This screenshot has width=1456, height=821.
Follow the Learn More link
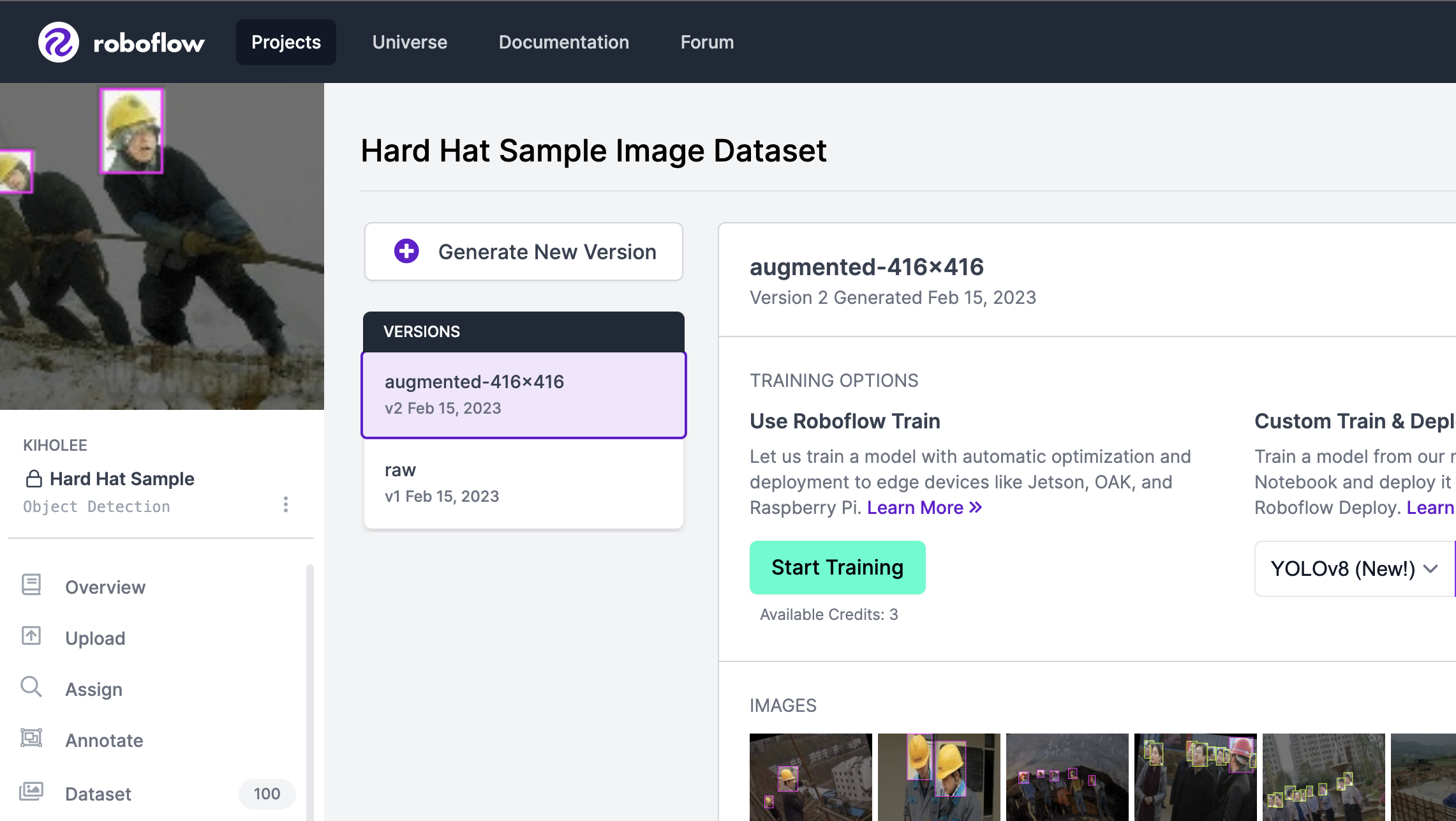924,508
